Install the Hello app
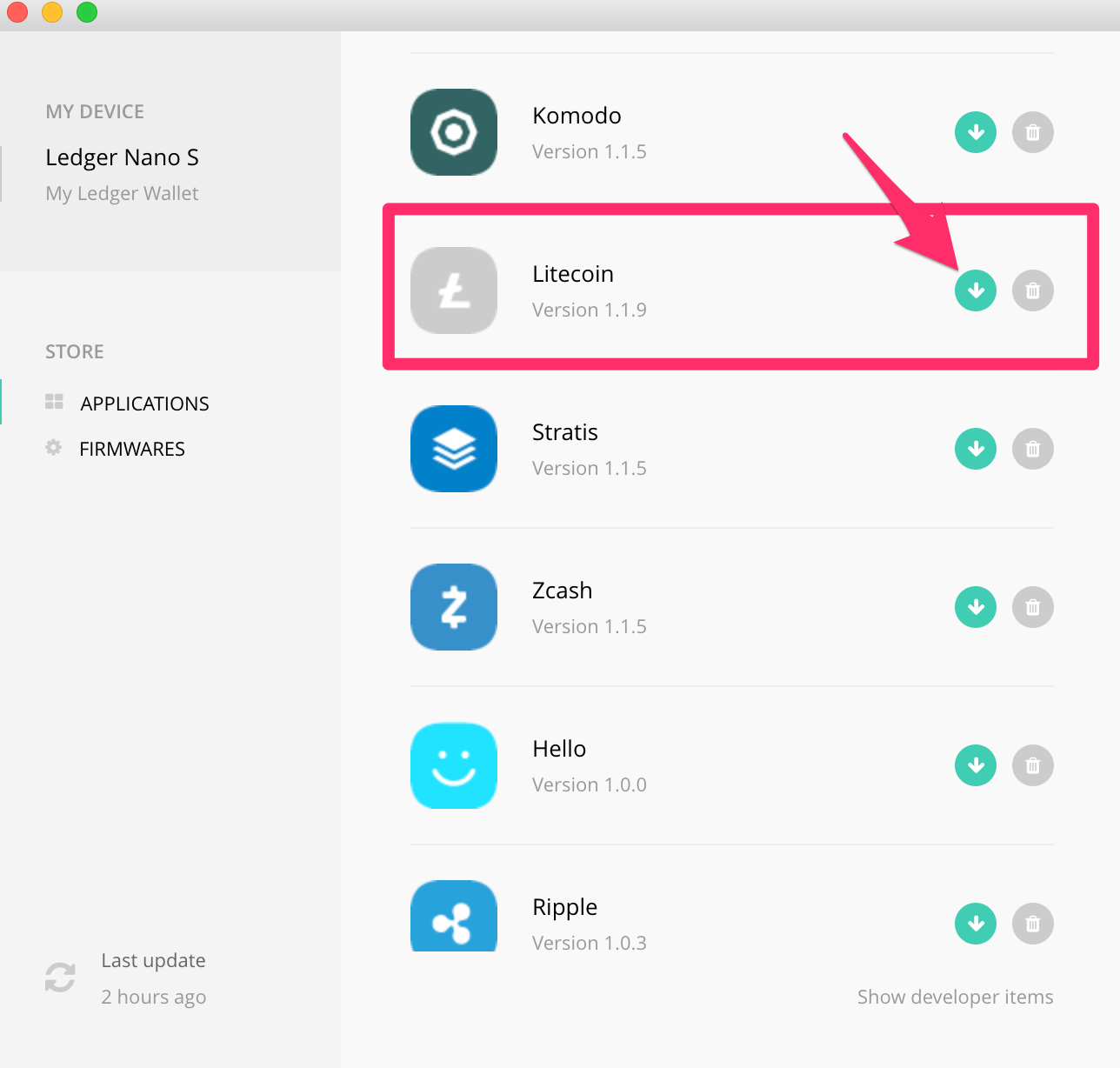Image resolution: width=1120 pixels, height=1068 pixels. 976,765
